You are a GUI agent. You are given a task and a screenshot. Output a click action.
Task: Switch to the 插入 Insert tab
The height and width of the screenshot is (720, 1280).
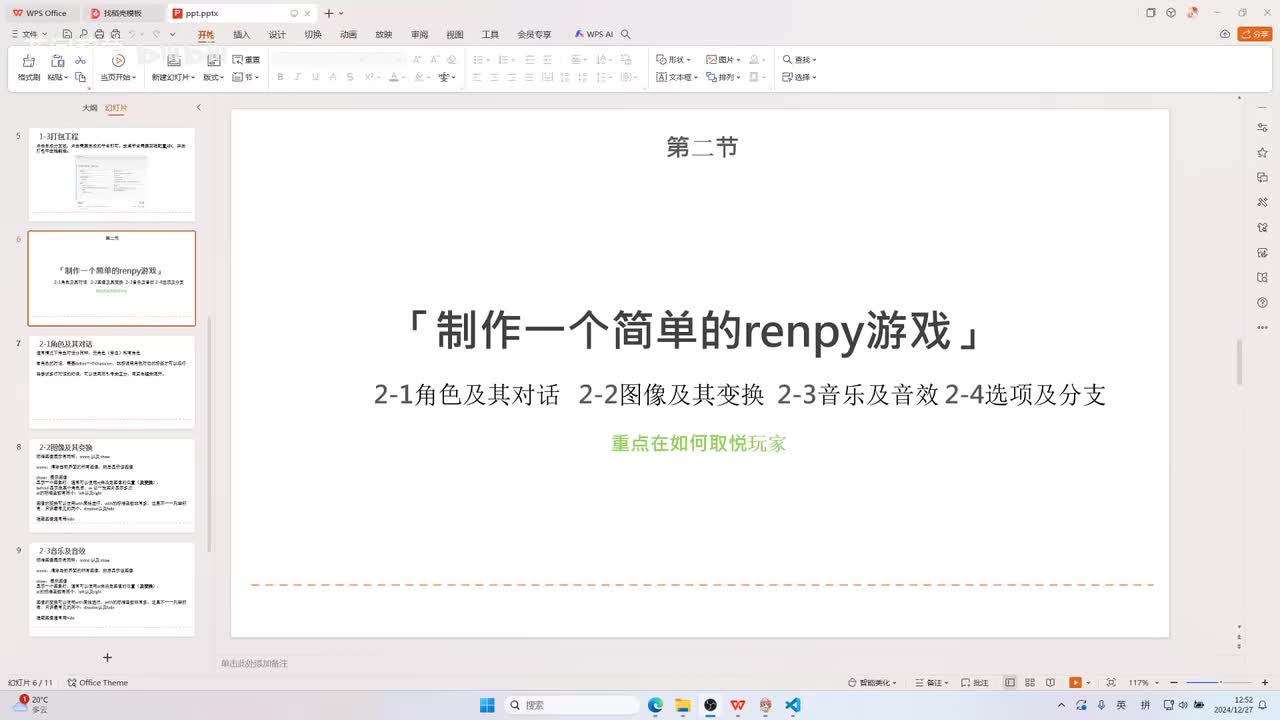(242, 34)
